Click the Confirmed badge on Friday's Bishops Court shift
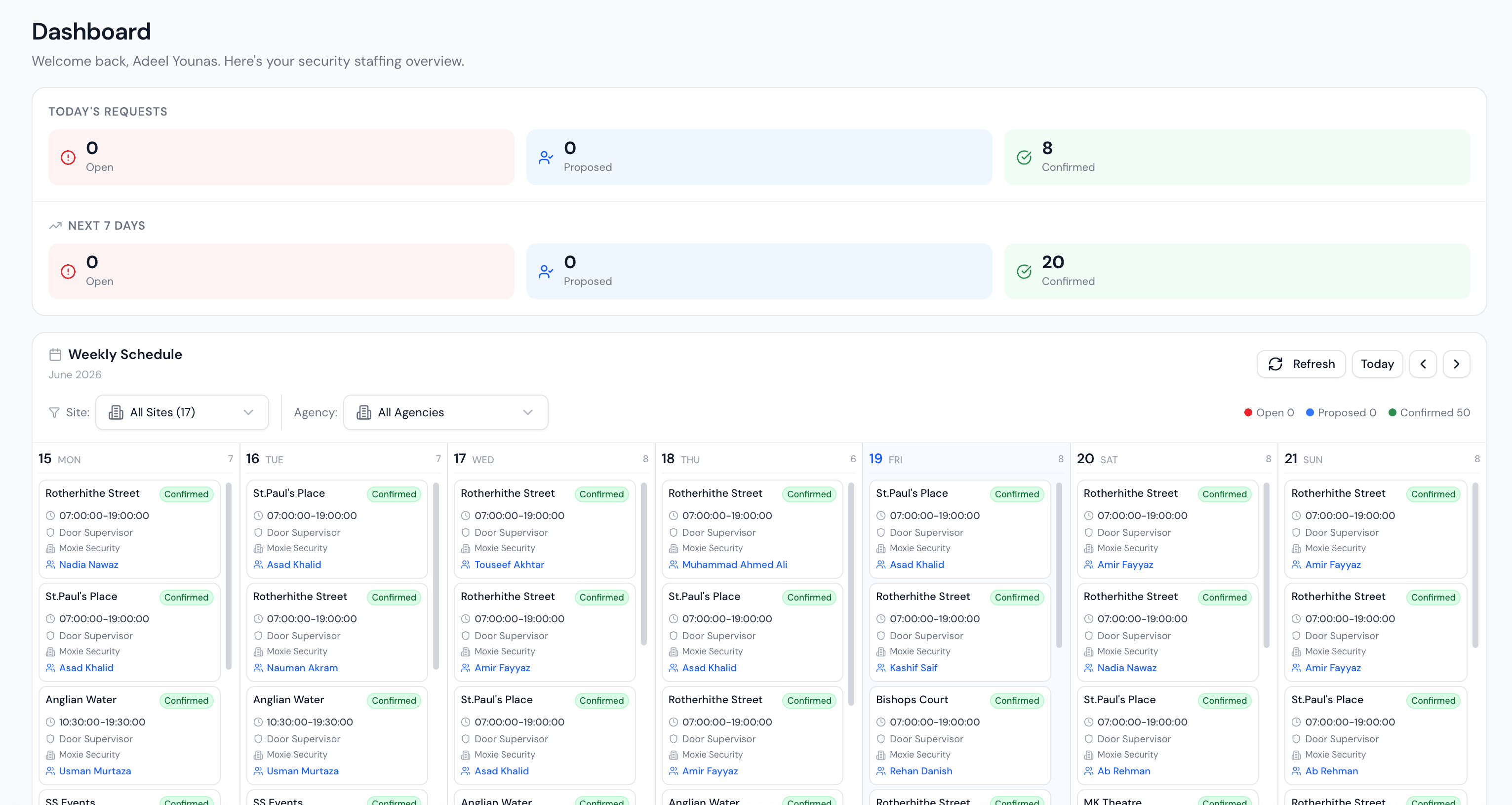Image resolution: width=1512 pixels, height=805 pixels. 1017,700
